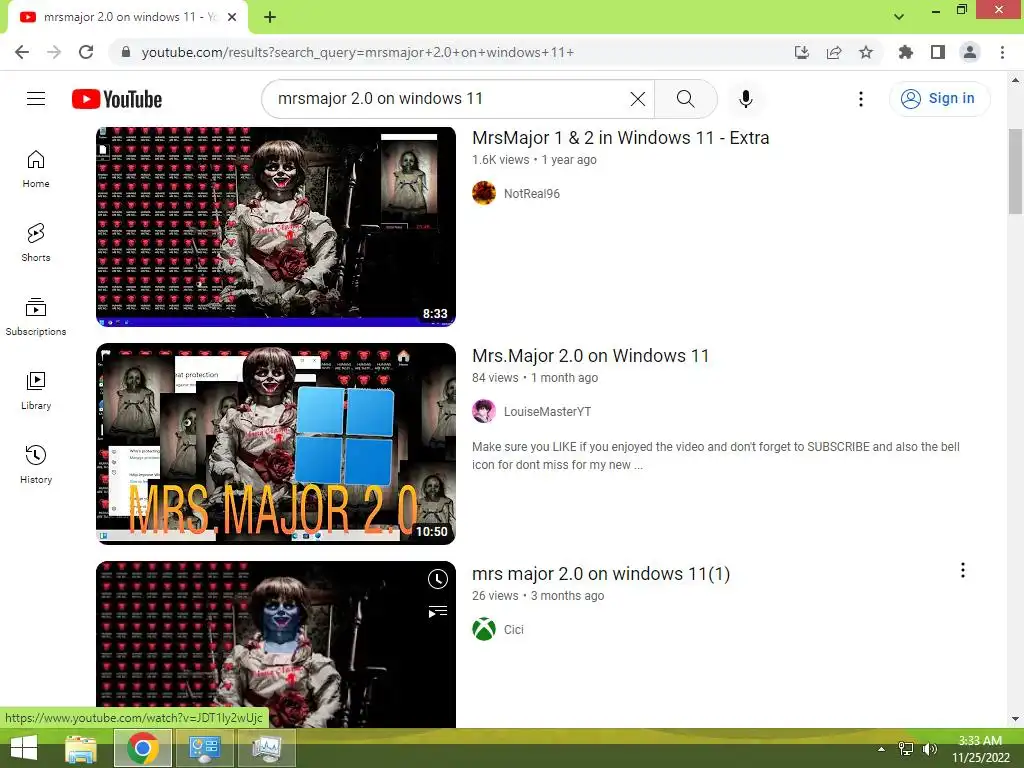
Task: Click '1.6K views' metadata text
Action: click(500, 160)
